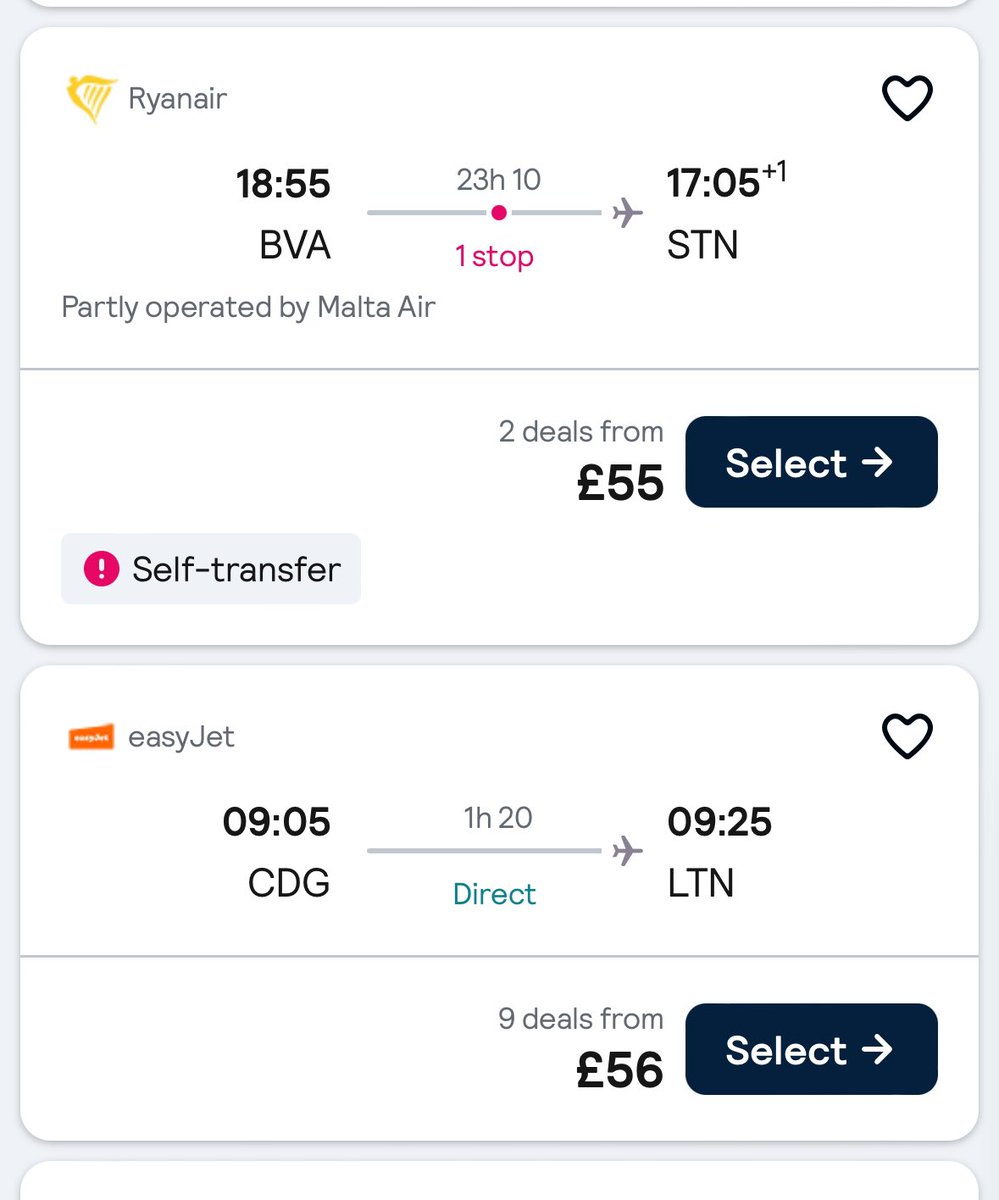
Task: Tap the '9 deals from' price text
Action: pos(581,1019)
